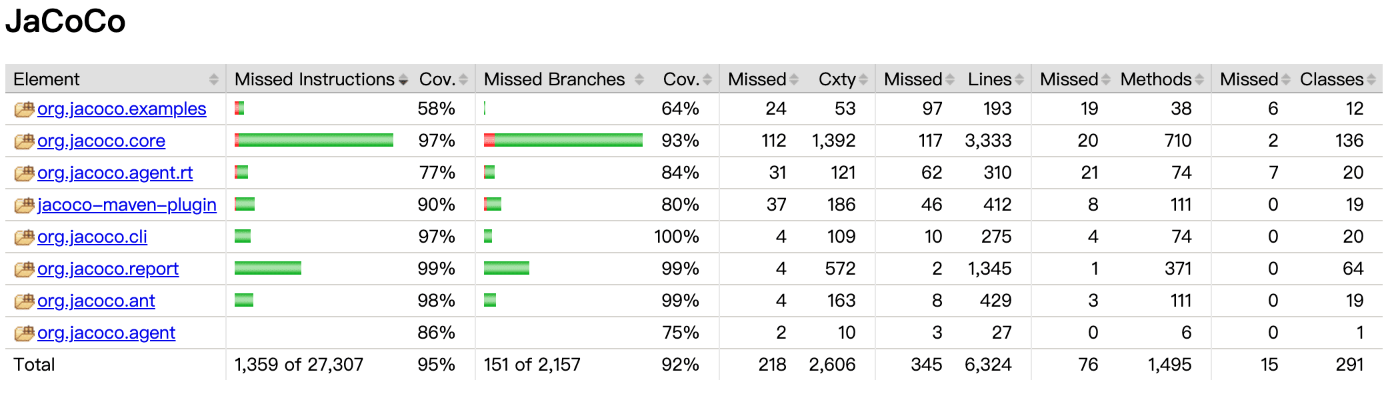Click package icon beside org.jacoco.core
The width and height of the screenshot is (1388, 400).
(24, 141)
